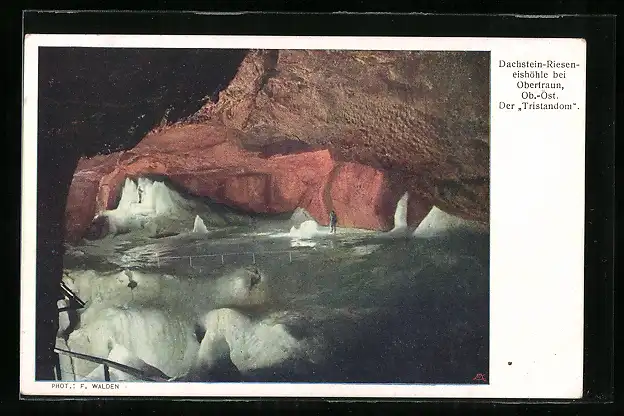
Task: Click the 'PHOT.: F. WALDEN' photographer credit
Action: pyautogui.click(x=86, y=387)
